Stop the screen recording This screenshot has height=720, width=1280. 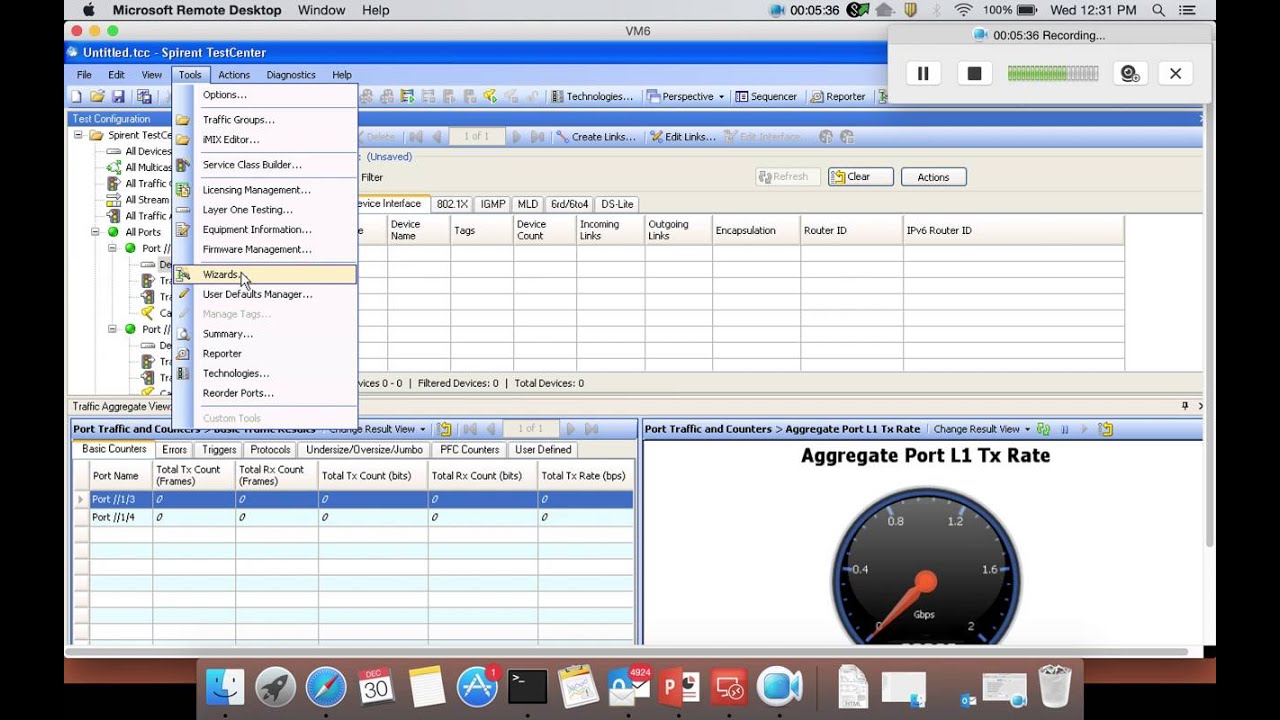click(x=974, y=73)
